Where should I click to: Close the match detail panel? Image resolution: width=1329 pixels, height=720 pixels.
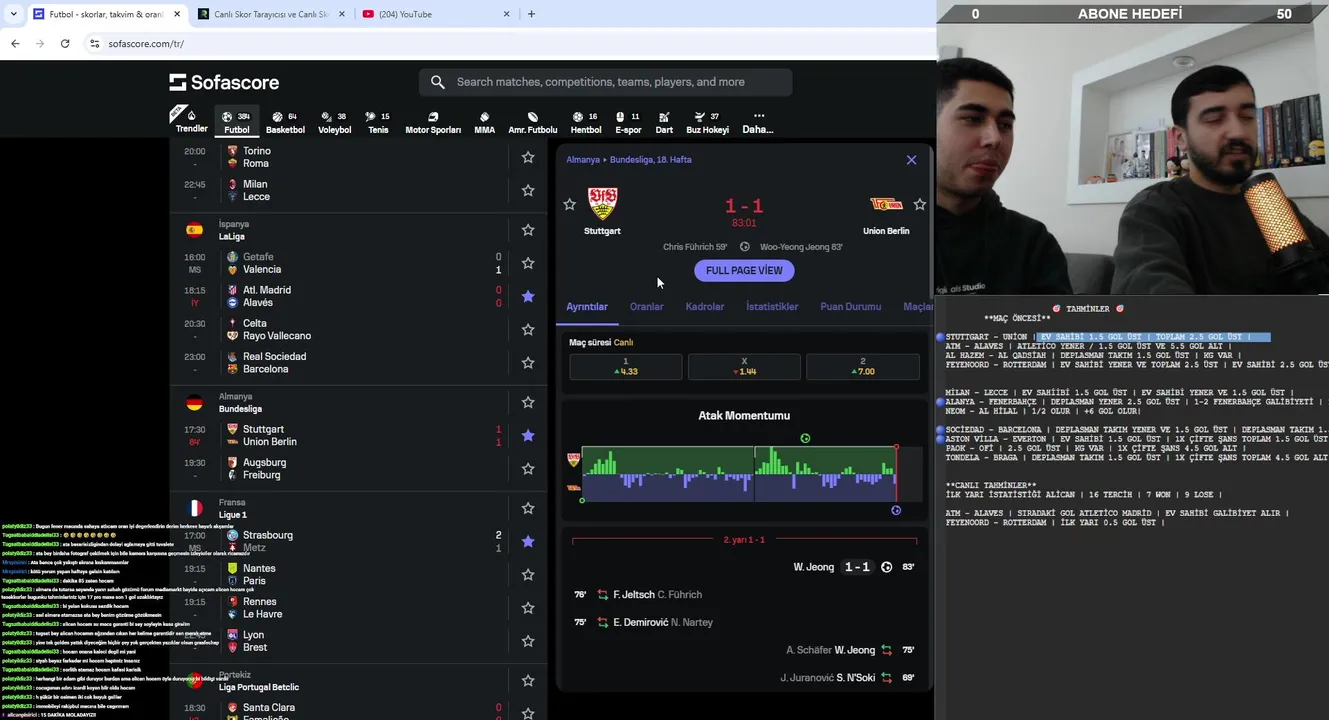[x=911, y=160]
